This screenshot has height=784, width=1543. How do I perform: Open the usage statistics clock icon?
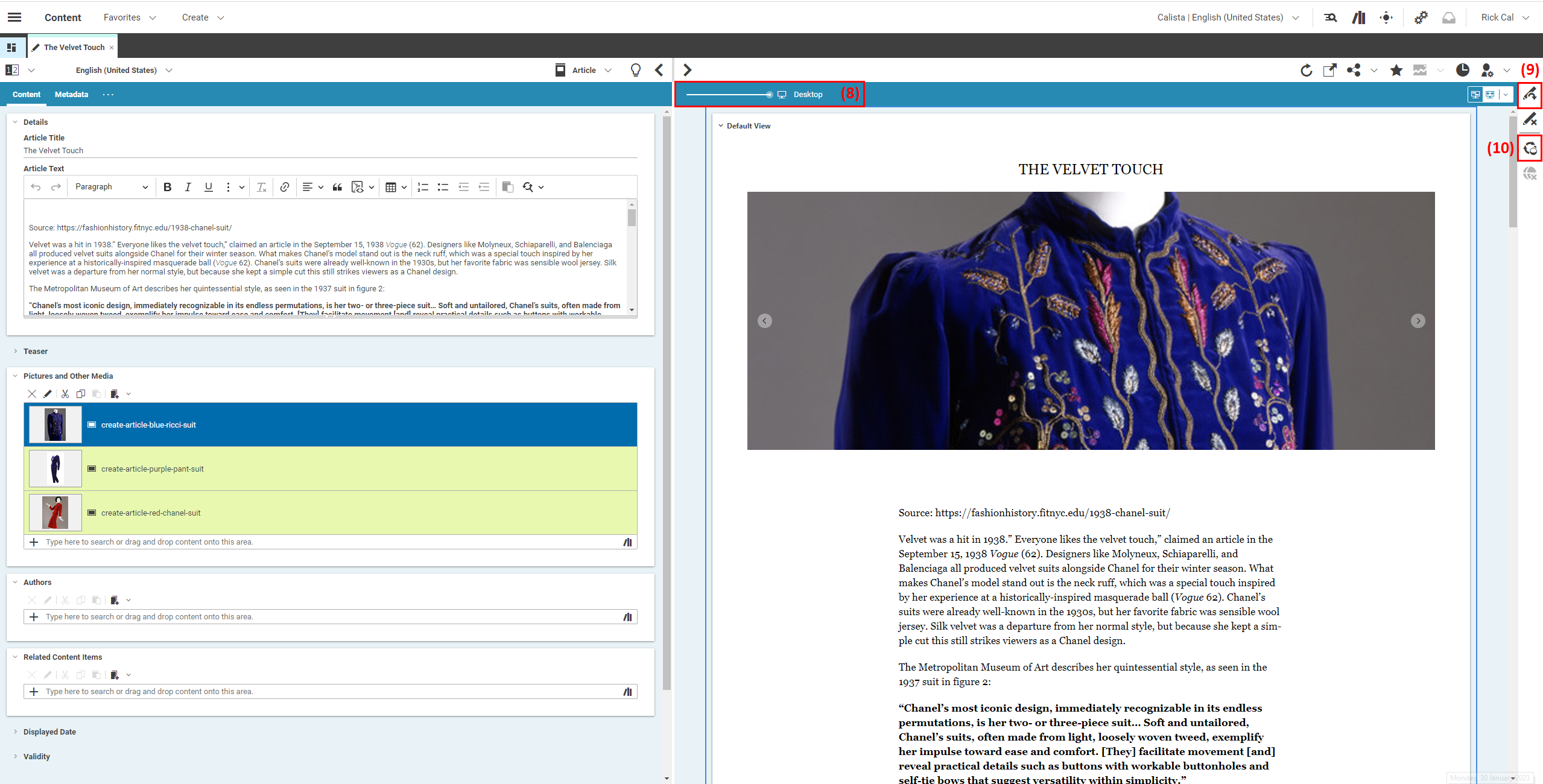pyautogui.click(x=1463, y=70)
